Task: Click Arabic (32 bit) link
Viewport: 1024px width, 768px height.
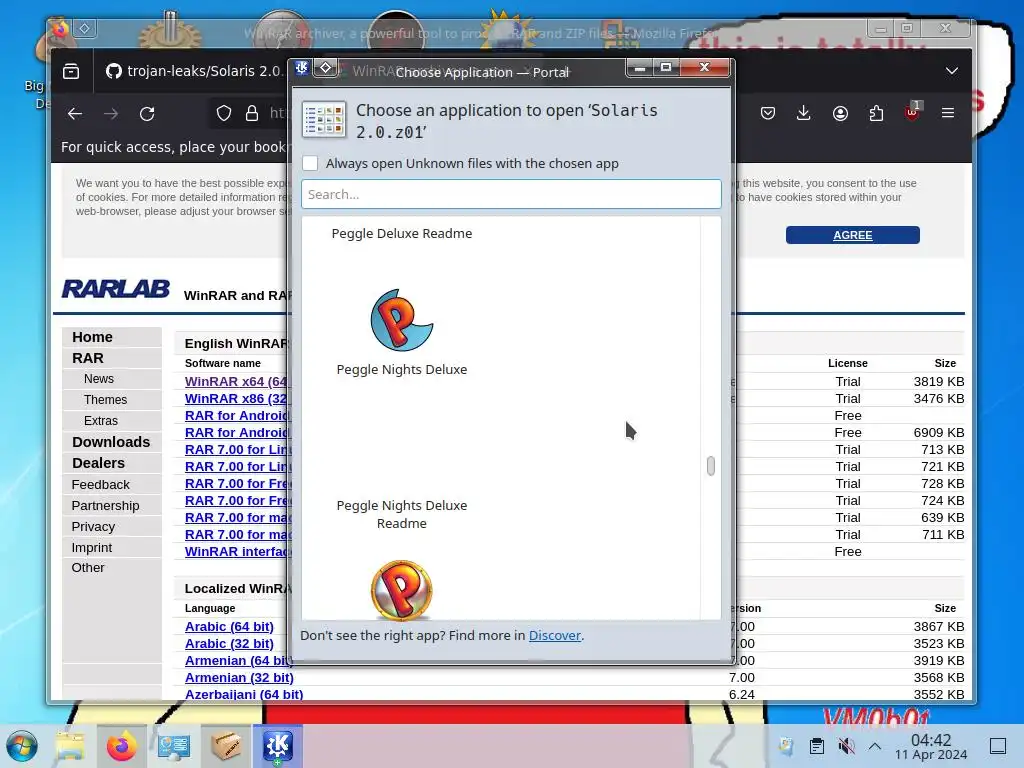Action: pyautogui.click(x=229, y=643)
